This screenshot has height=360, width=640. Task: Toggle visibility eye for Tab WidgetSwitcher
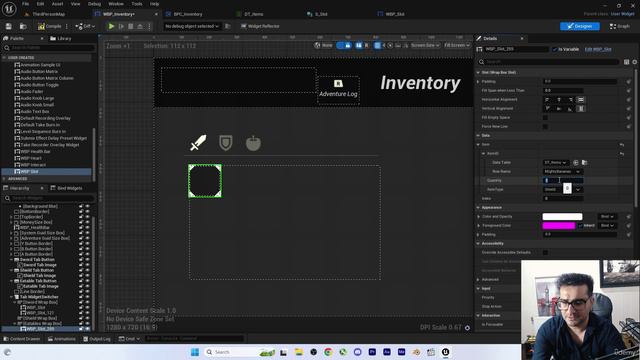[x=87, y=297]
